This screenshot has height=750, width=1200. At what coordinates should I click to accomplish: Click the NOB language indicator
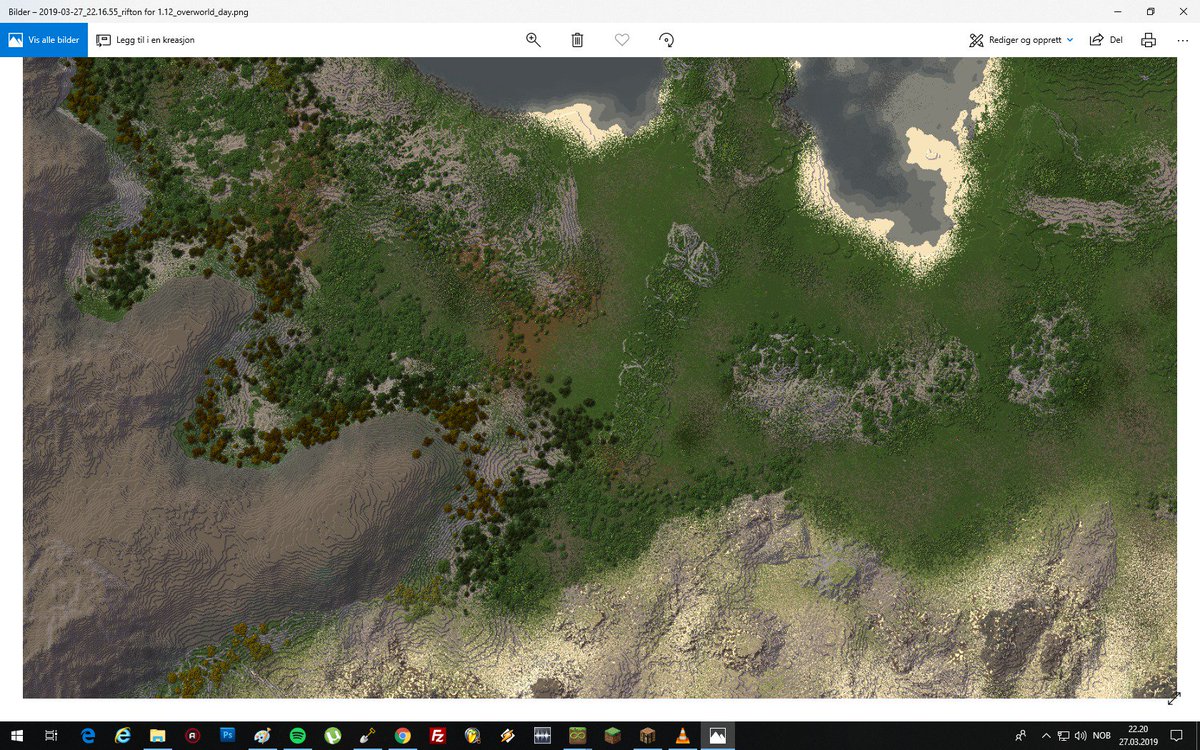1103,735
